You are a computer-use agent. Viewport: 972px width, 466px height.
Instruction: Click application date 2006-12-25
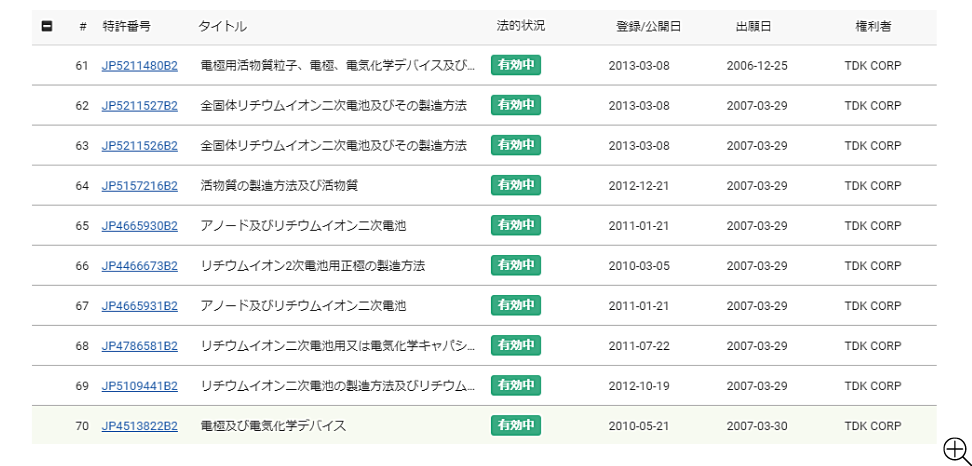coord(757,66)
